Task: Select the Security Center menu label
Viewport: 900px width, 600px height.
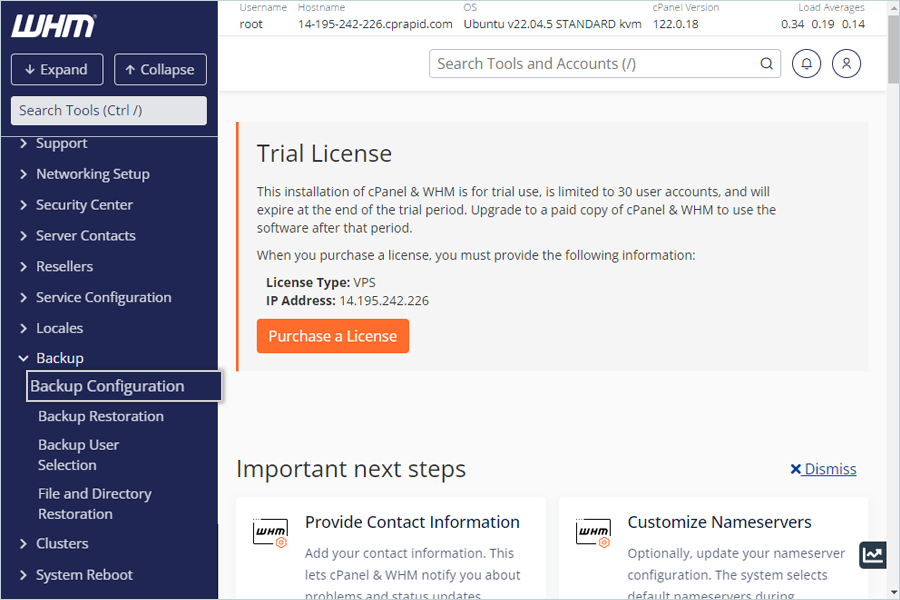Action: tap(84, 205)
